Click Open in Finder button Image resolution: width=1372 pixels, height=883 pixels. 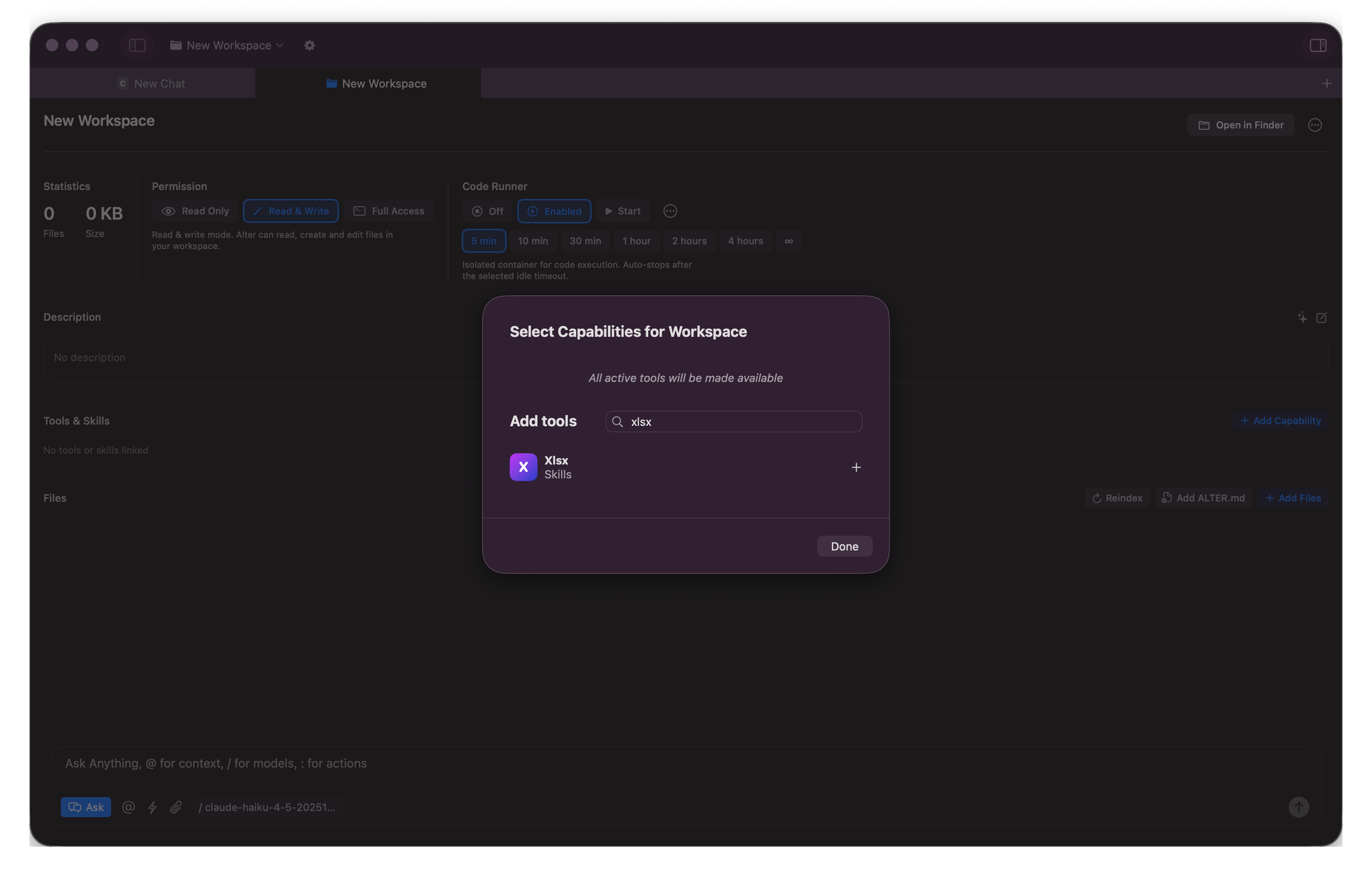1240,125
